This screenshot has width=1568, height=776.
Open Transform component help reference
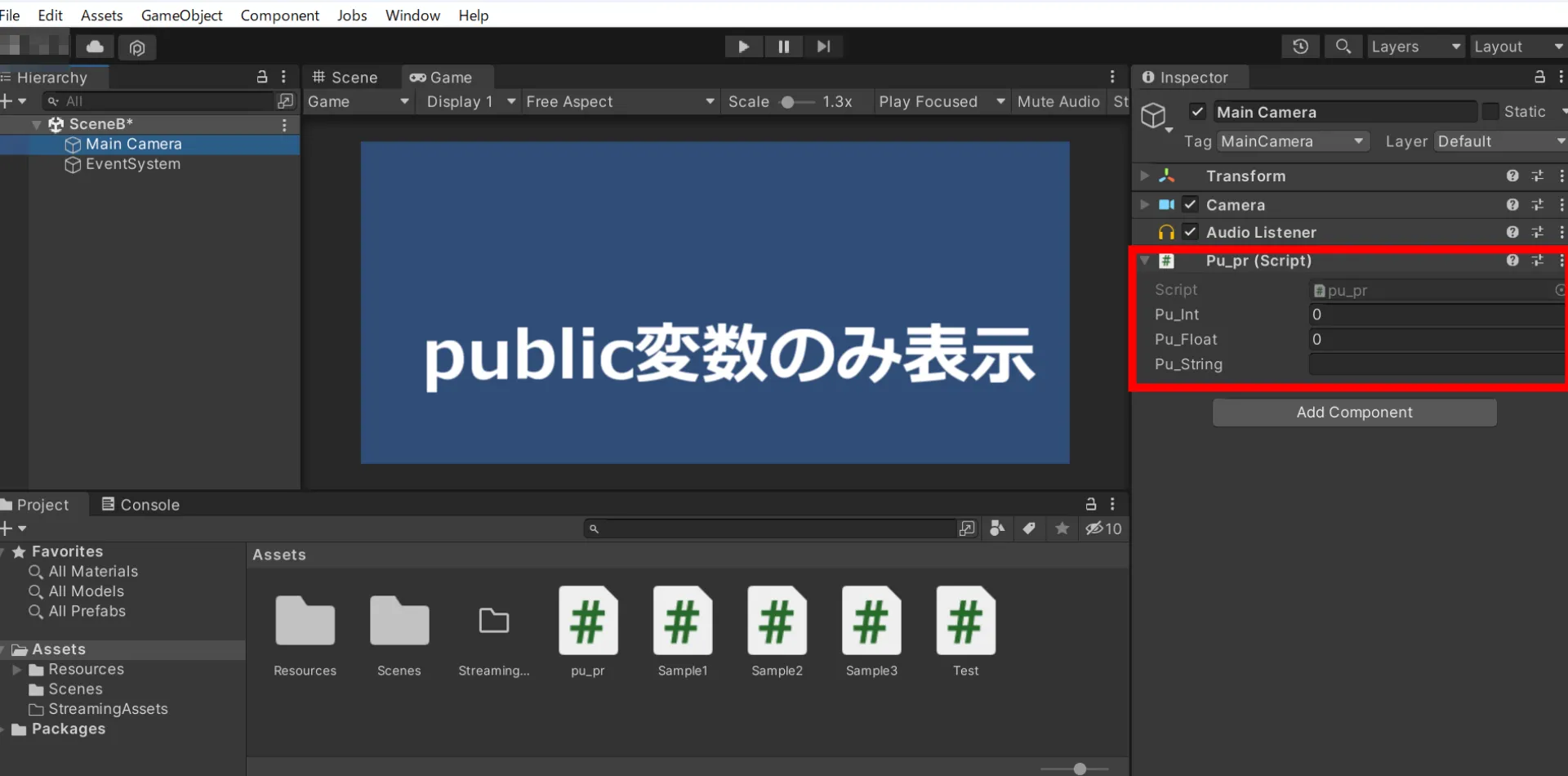[1512, 176]
